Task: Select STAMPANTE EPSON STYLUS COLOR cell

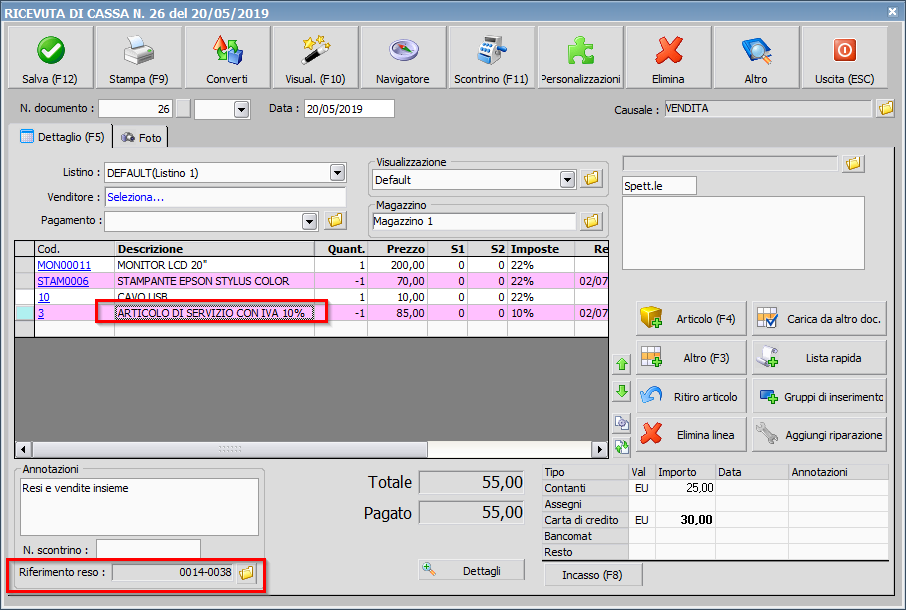Action: point(214,281)
